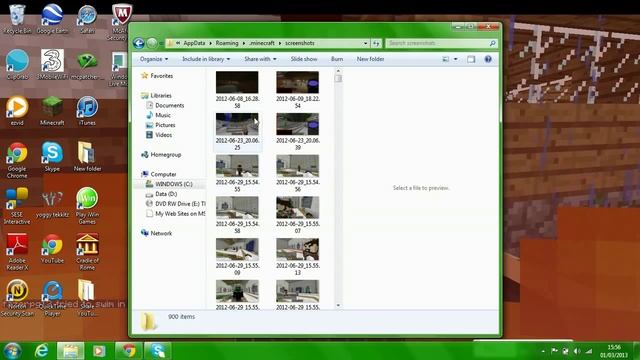Select screenshot 2012-06-29_15.55.07 thumbnail

[x=298, y=215]
